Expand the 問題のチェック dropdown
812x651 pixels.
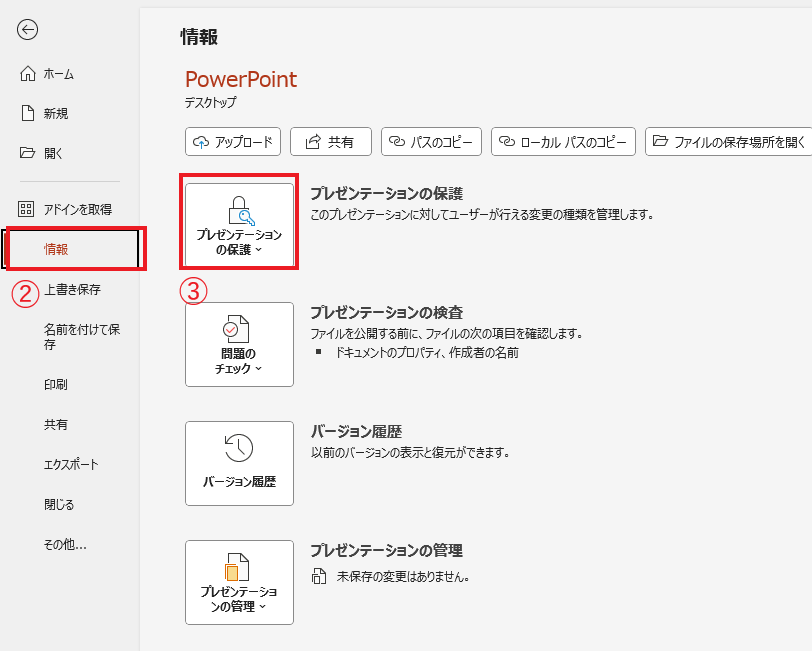[239, 344]
